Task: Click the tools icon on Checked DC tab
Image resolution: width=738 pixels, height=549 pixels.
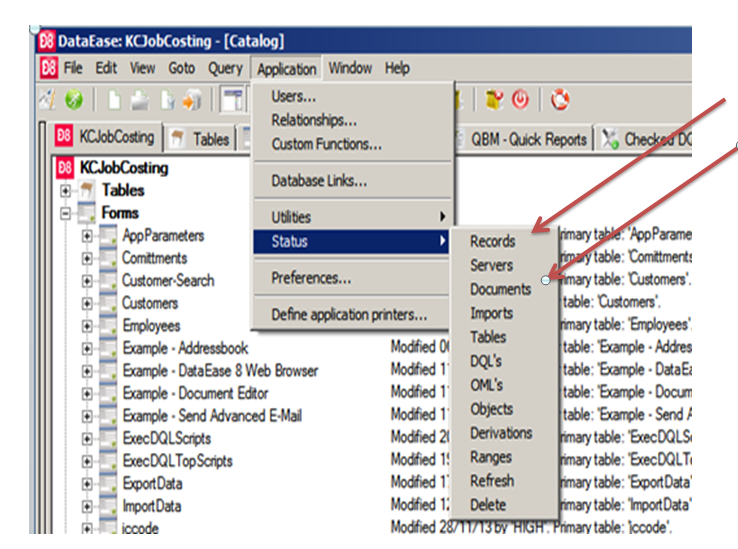Action: tap(610, 139)
